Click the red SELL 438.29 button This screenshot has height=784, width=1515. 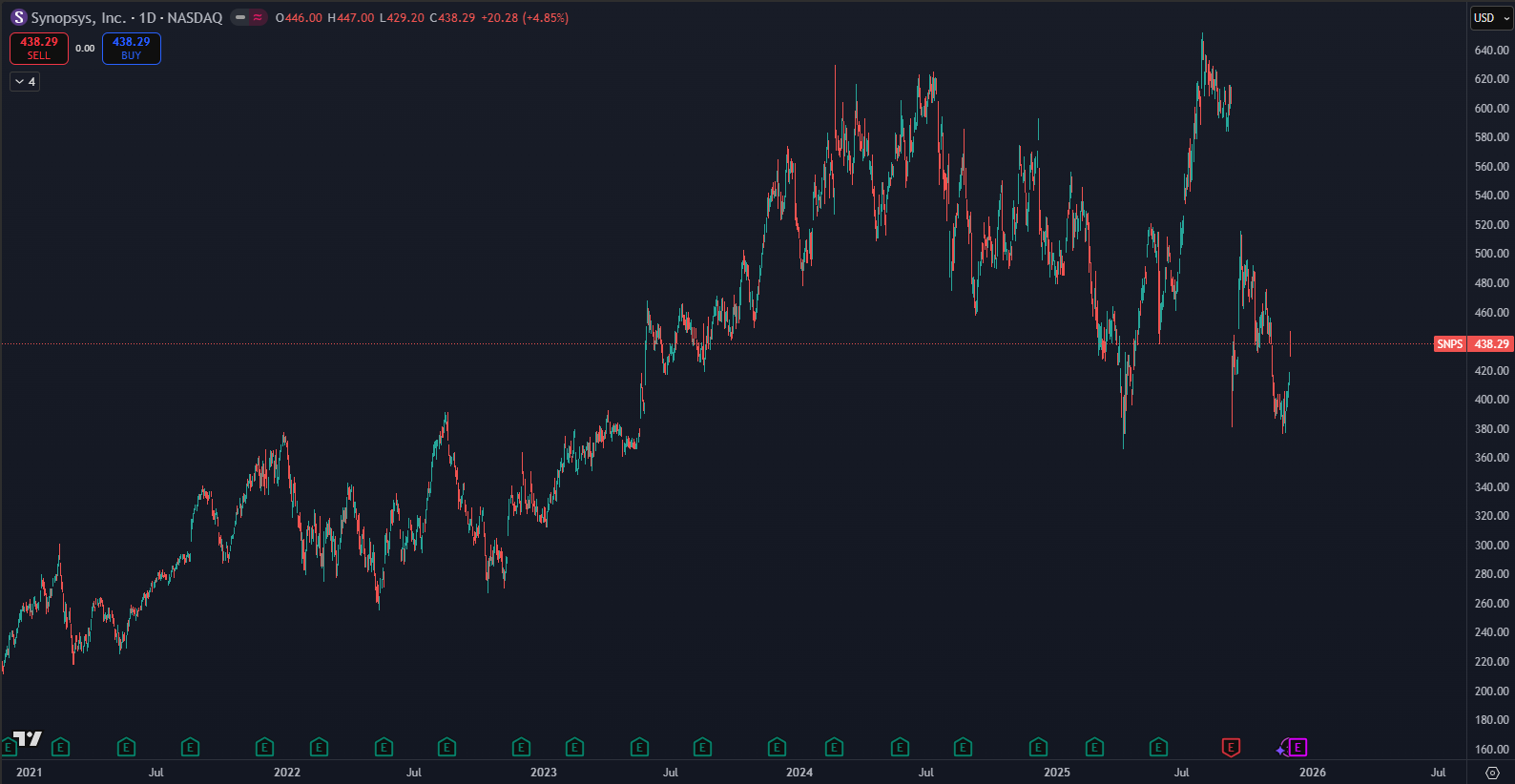pyautogui.click(x=39, y=49)
